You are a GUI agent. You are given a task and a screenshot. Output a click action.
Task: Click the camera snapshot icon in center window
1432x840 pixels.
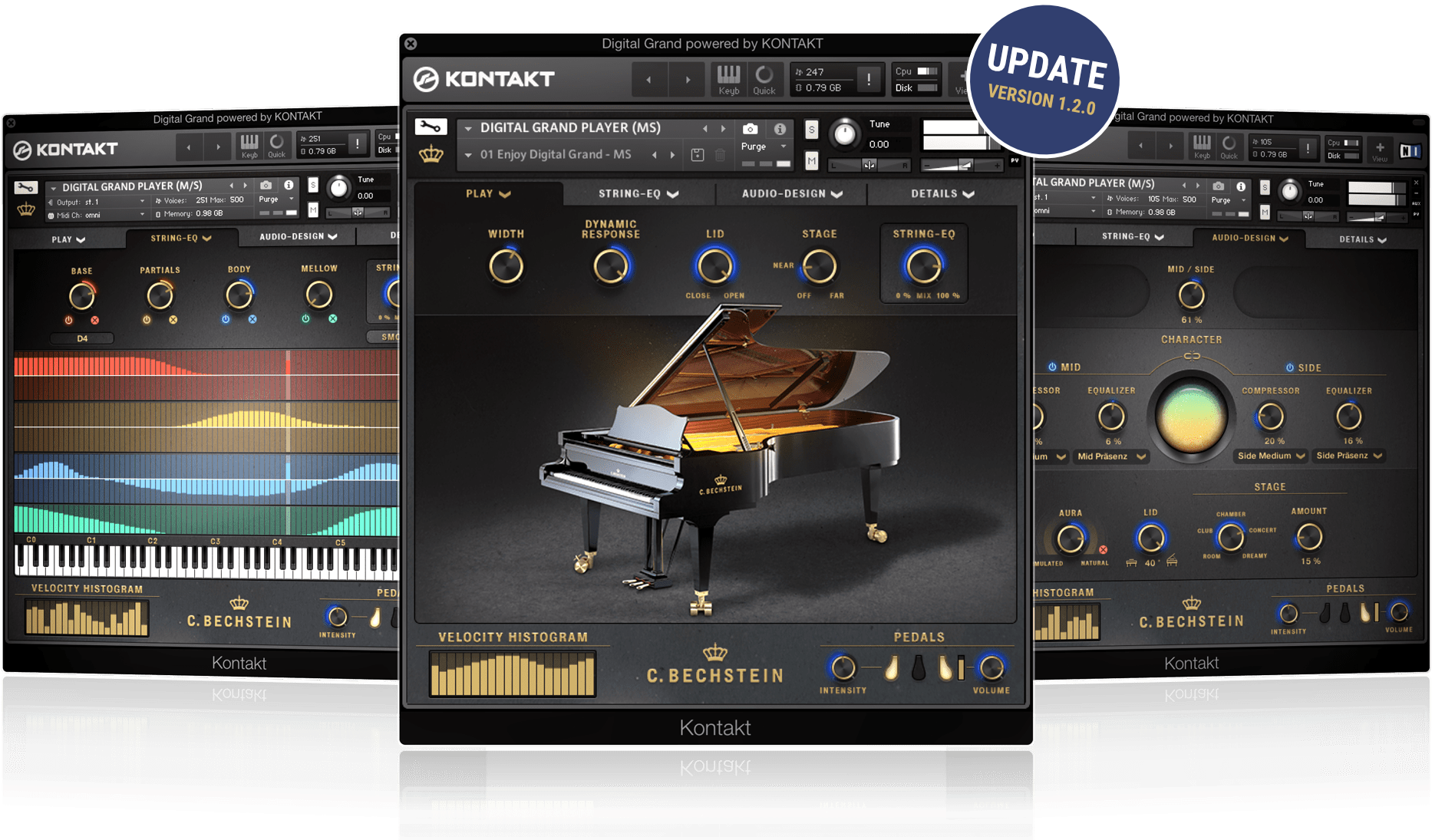point(750,129)
